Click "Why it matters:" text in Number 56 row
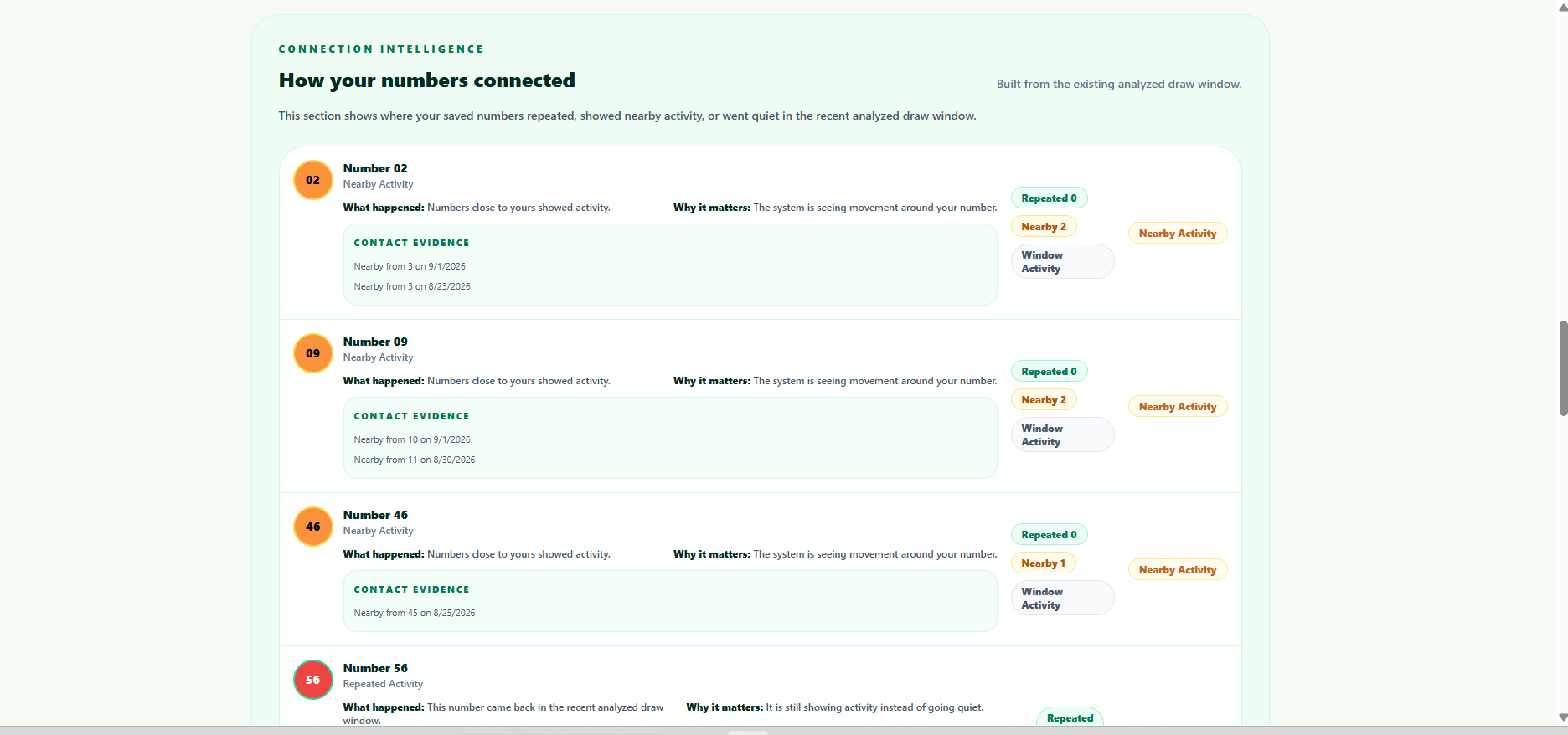The image size is (1568, 735). tap(725, 707)
